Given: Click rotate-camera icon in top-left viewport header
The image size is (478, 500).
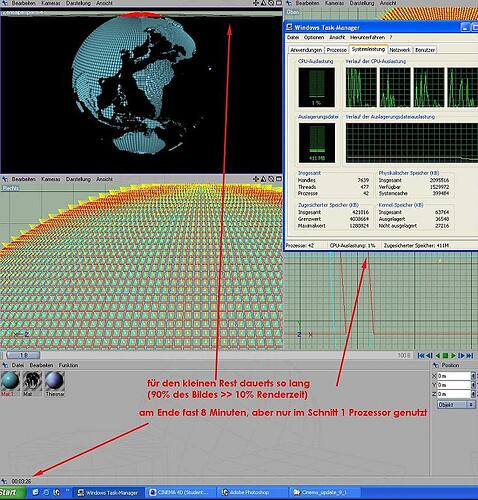Looking at the screenshot, I should point(271,3).
